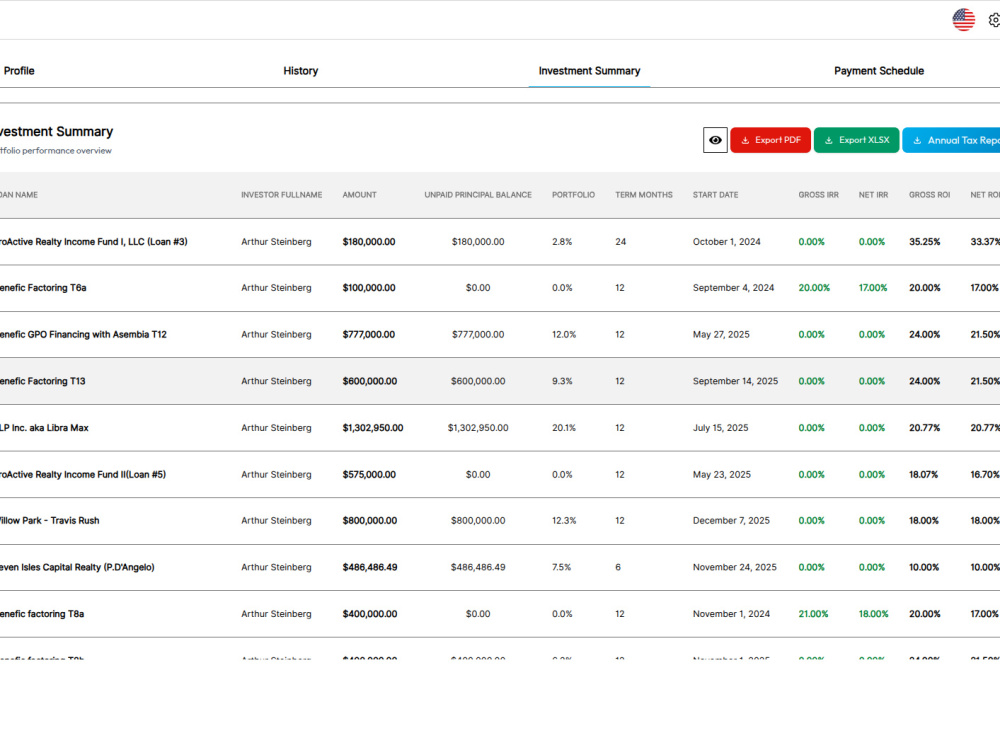Viewport: 1000px width, 750px height.
Task: Click the September 14, 2025 start date
Action: 735,381
